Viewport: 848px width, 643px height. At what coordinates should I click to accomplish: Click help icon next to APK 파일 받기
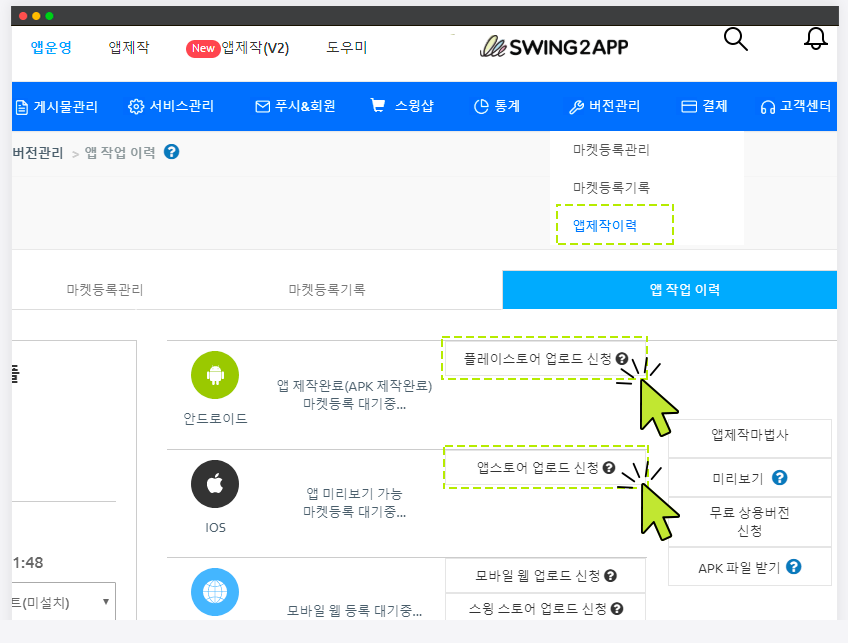(794, 567)
